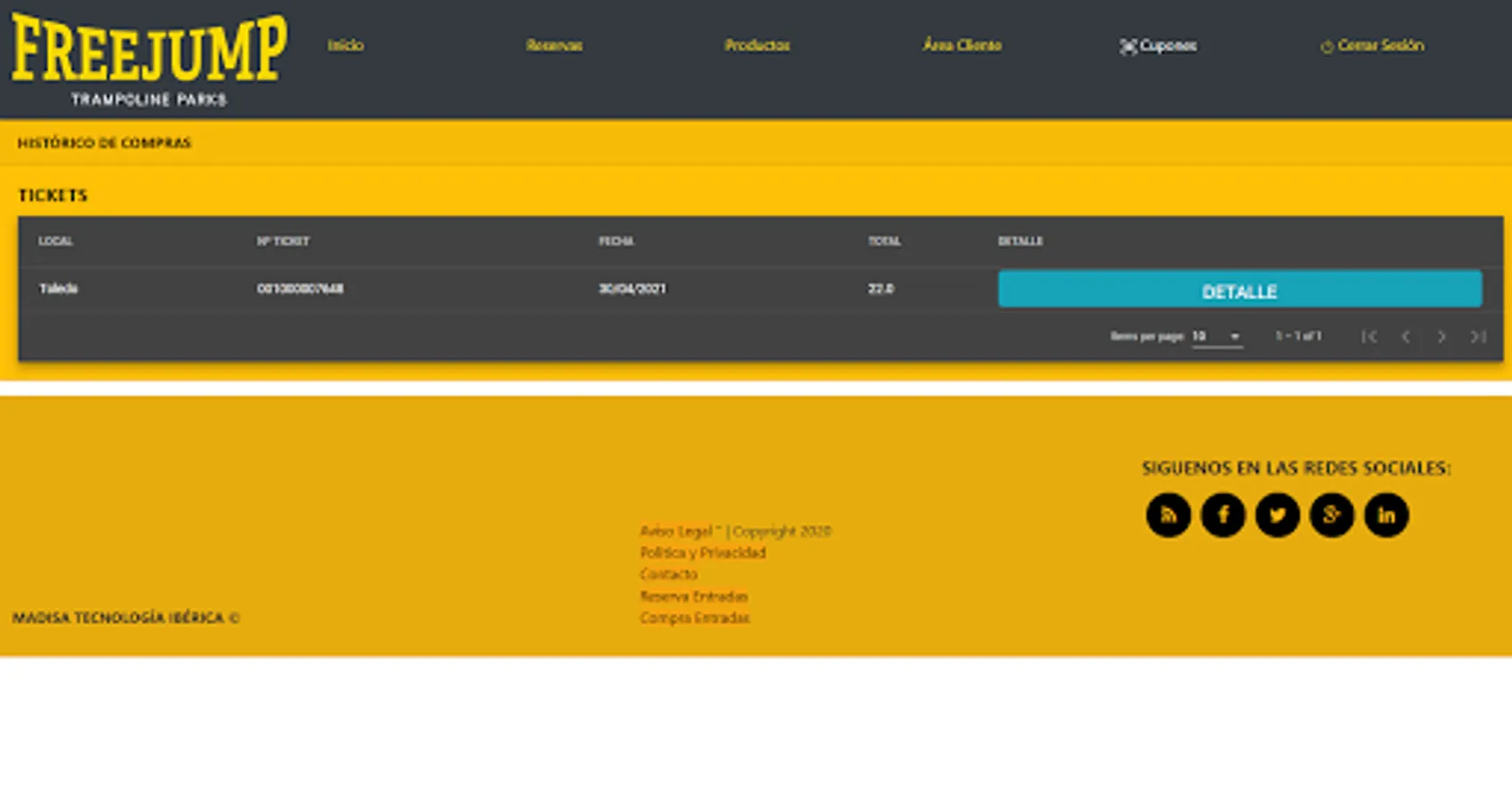Click the DETALLE column header
This screenshot has width=1512, height=800.
(x=1020, y=242)
